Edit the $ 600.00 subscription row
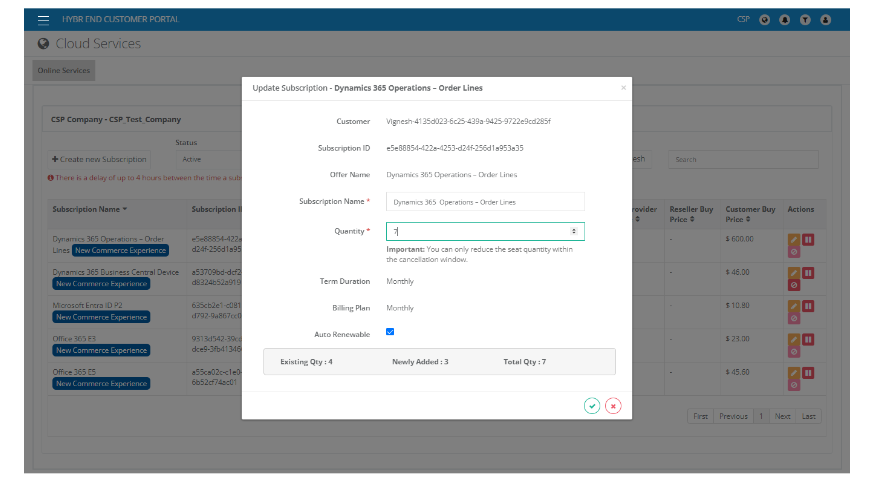Screen dimensions: 871x486 793,239
